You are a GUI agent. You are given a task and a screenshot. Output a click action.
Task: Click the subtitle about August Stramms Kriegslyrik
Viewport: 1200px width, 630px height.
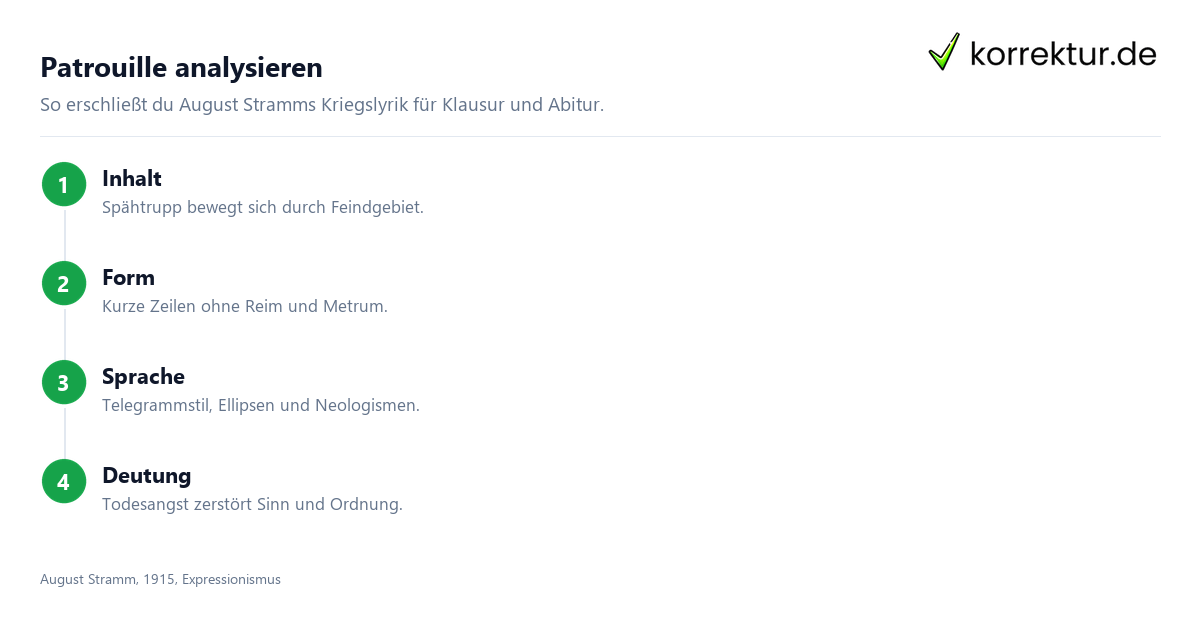(x=322, y=105)
